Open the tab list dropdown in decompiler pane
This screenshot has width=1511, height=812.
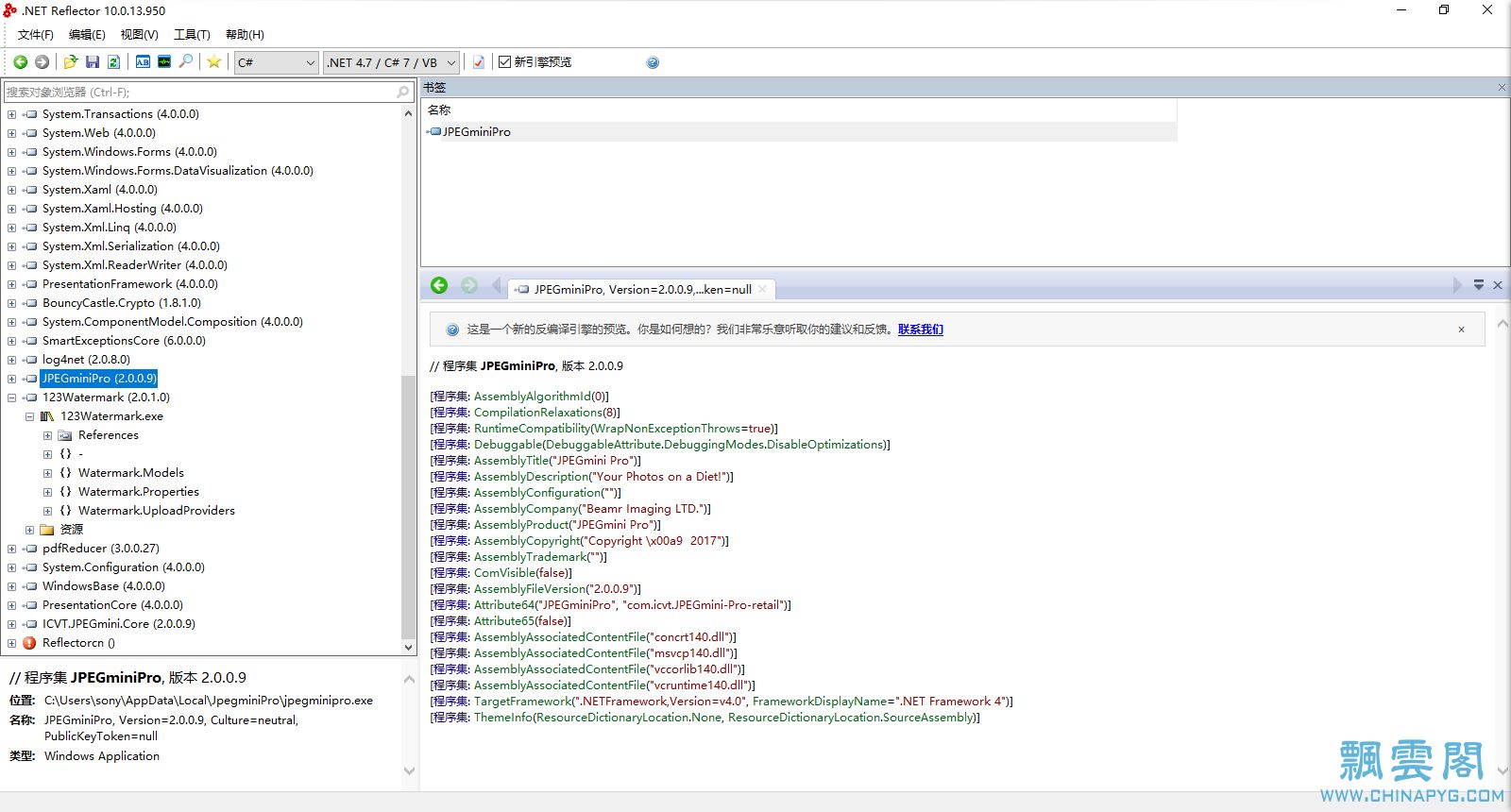point(1479,285)
